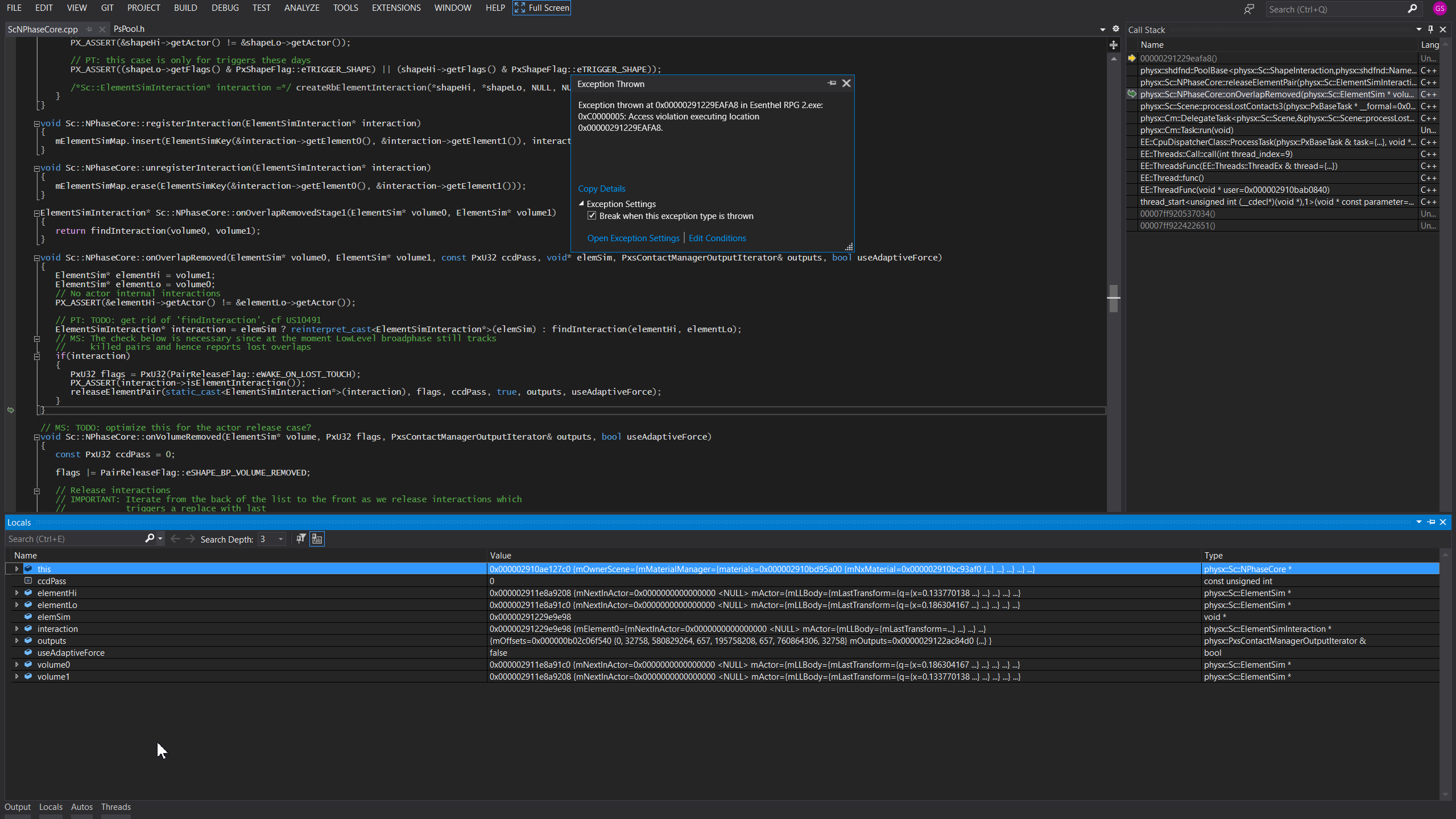This screenshot has width=1456, height=819.
Task: Click the split editor window icon
Action: tap(1114, 45)
